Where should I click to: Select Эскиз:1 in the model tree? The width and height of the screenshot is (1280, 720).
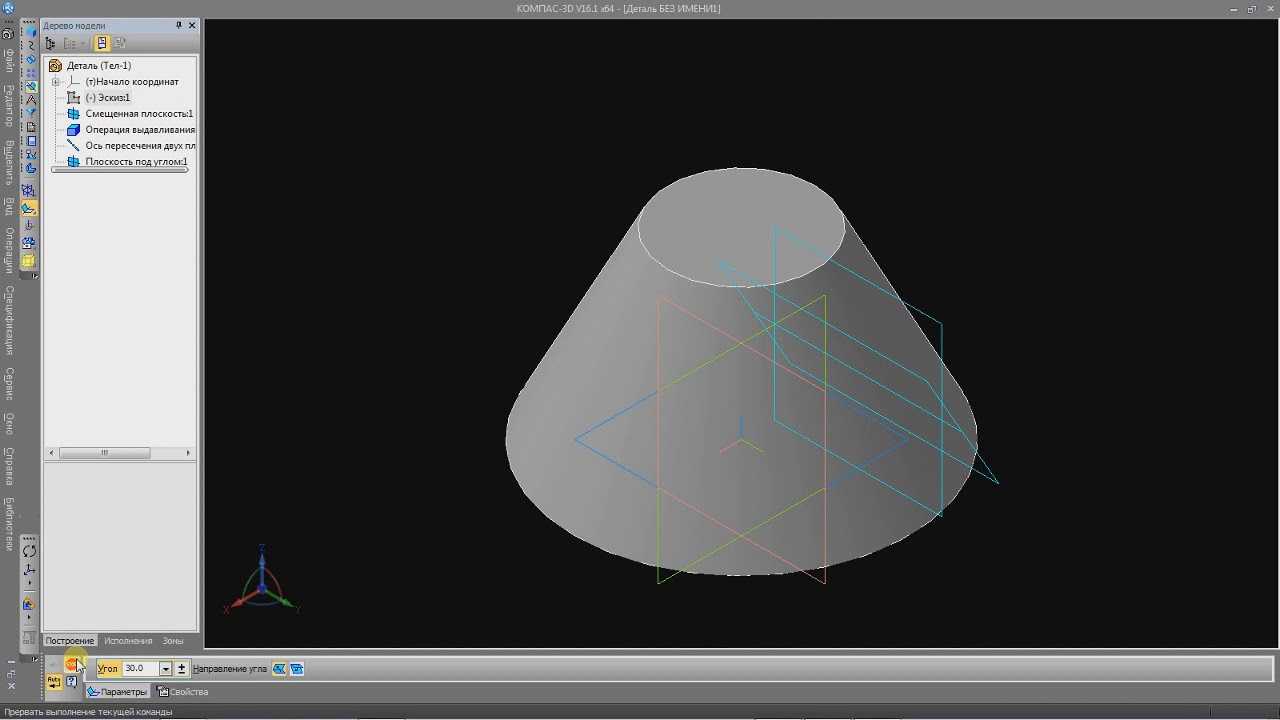pyautogui.click(x=108, y=98)
